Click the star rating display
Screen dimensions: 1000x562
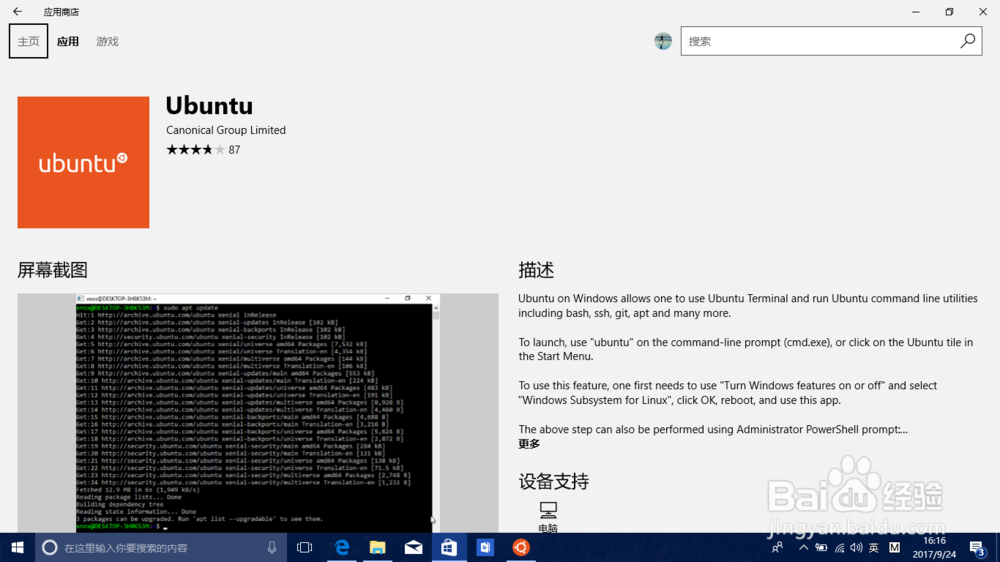pos(195,149)
